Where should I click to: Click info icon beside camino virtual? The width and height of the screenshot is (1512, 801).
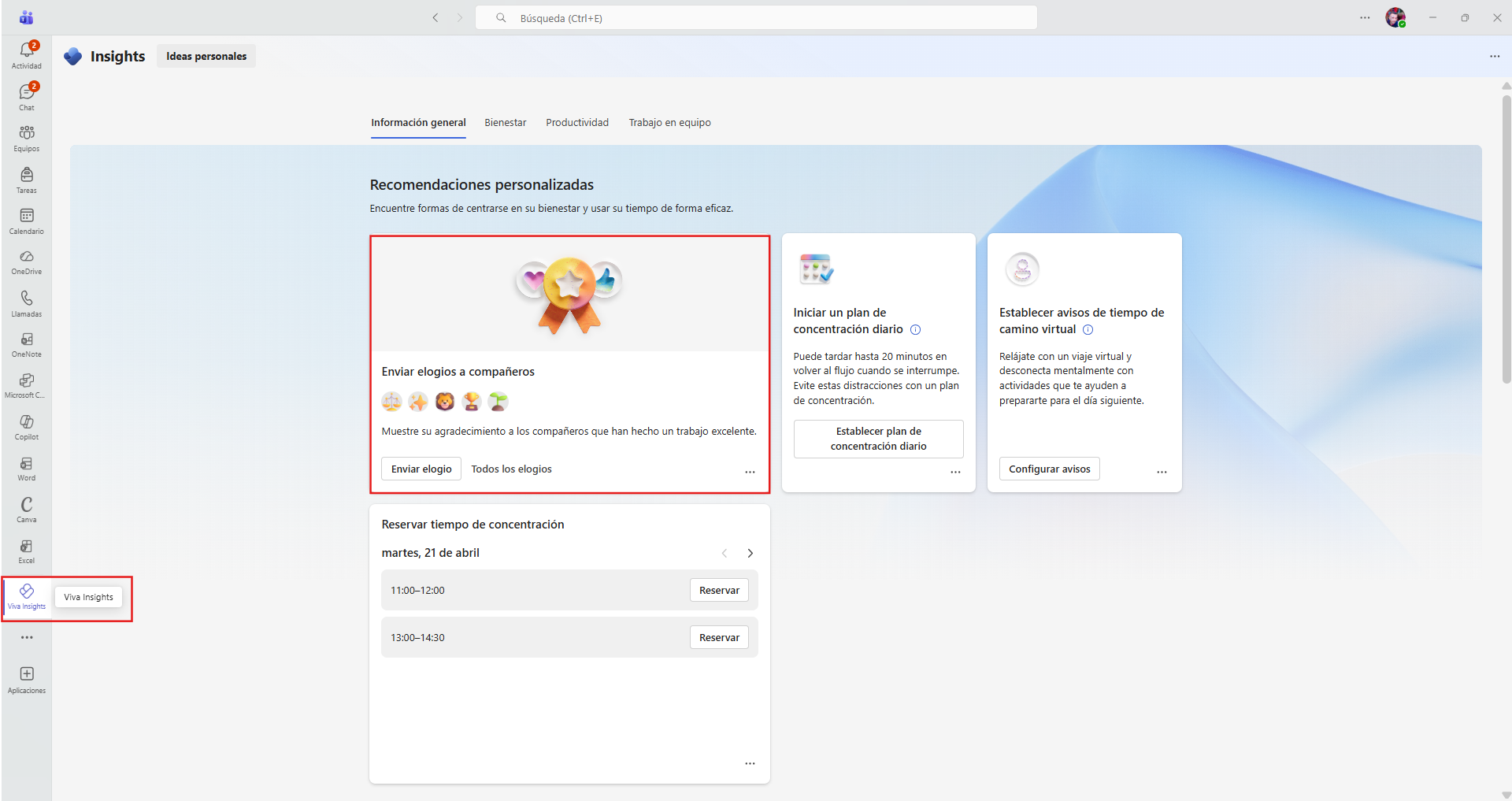point(1088,330)
